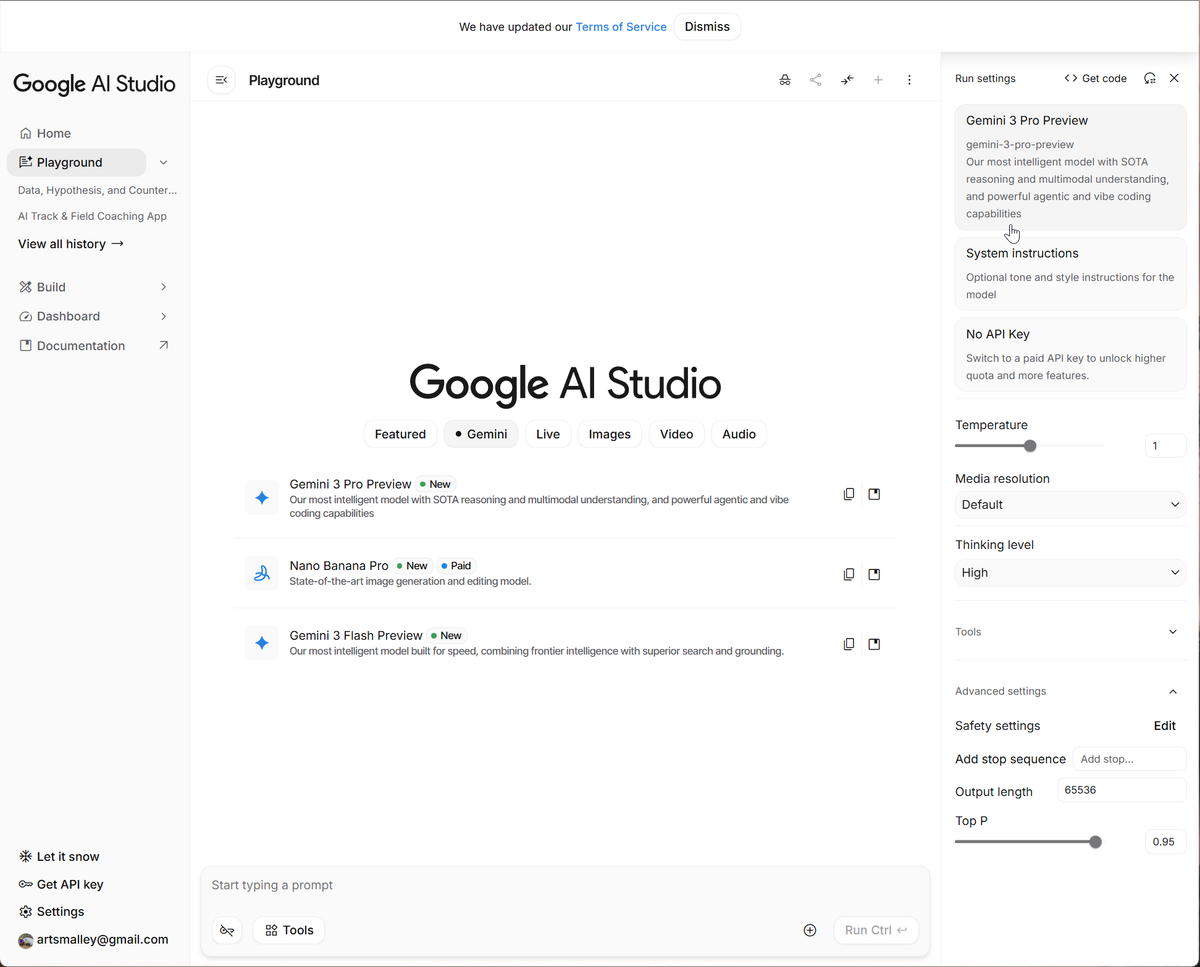This screenshot has width=1200, height=967.
Task: Open artsmalley@gmail.com account menu
Action: [93, 939]
